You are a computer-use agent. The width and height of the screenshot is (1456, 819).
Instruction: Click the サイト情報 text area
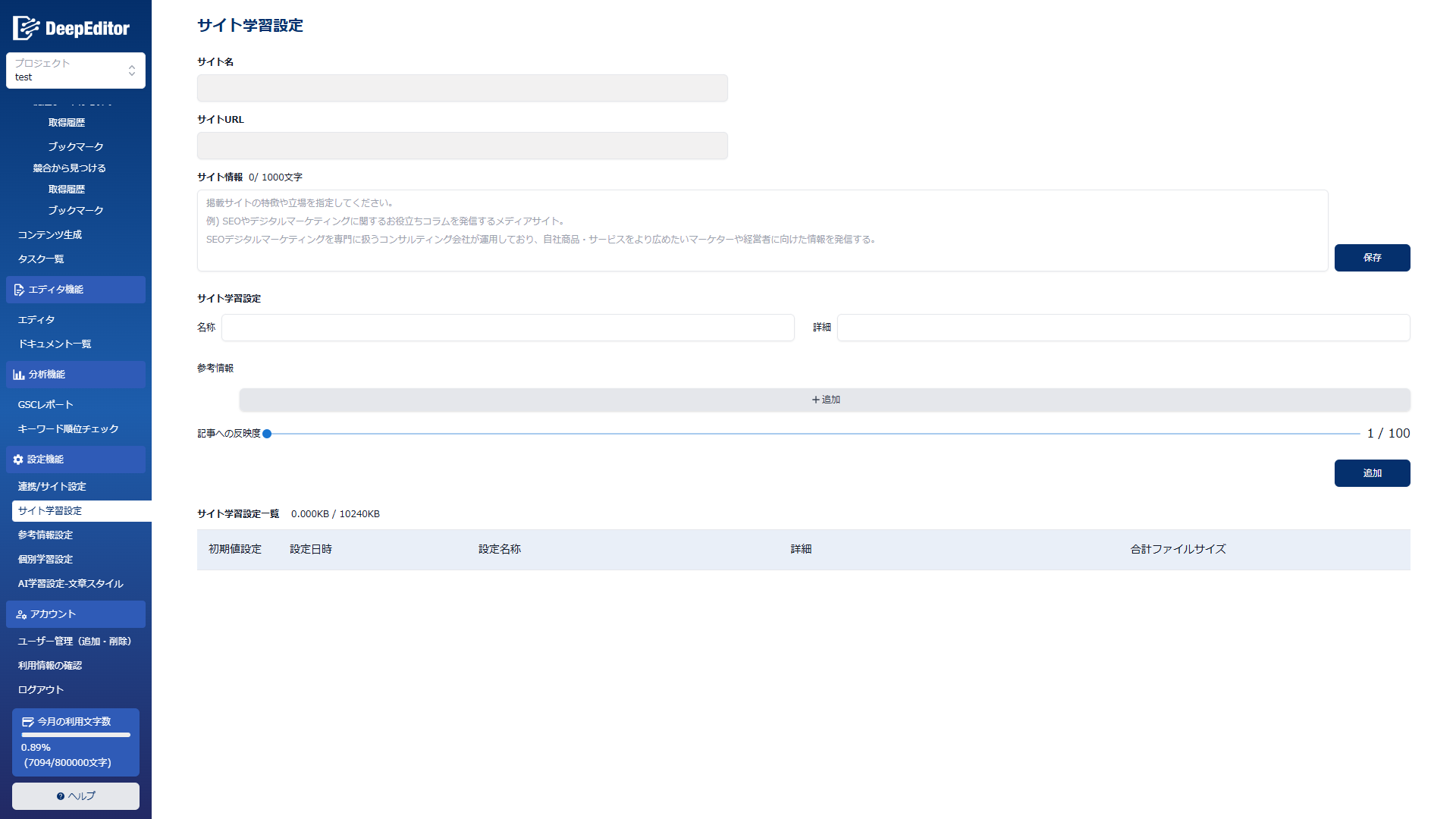762,231
